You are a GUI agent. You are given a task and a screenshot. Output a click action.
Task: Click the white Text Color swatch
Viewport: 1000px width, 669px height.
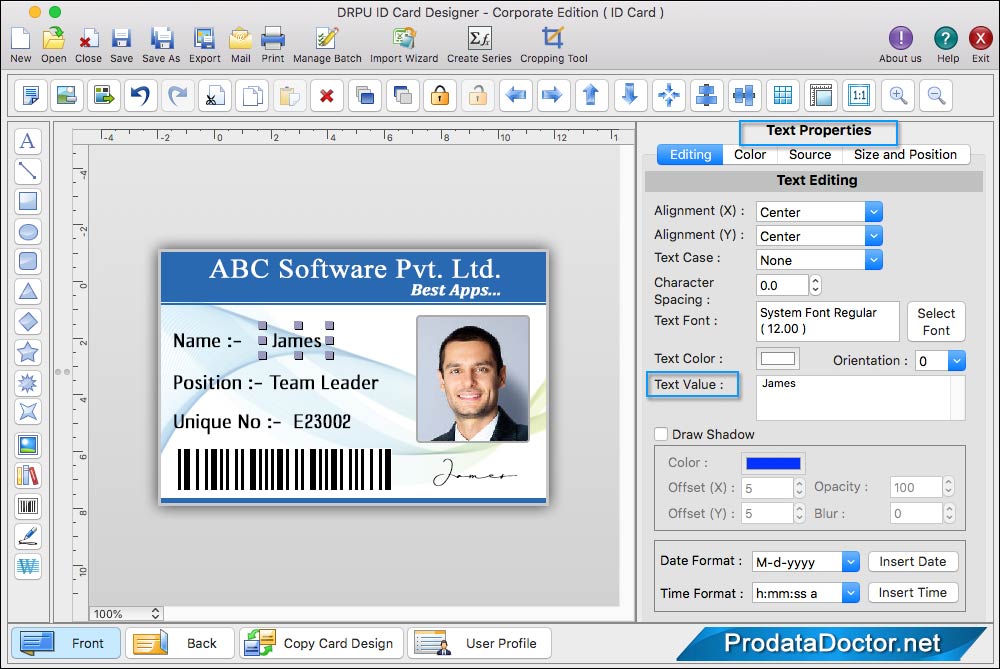(777, 358)
